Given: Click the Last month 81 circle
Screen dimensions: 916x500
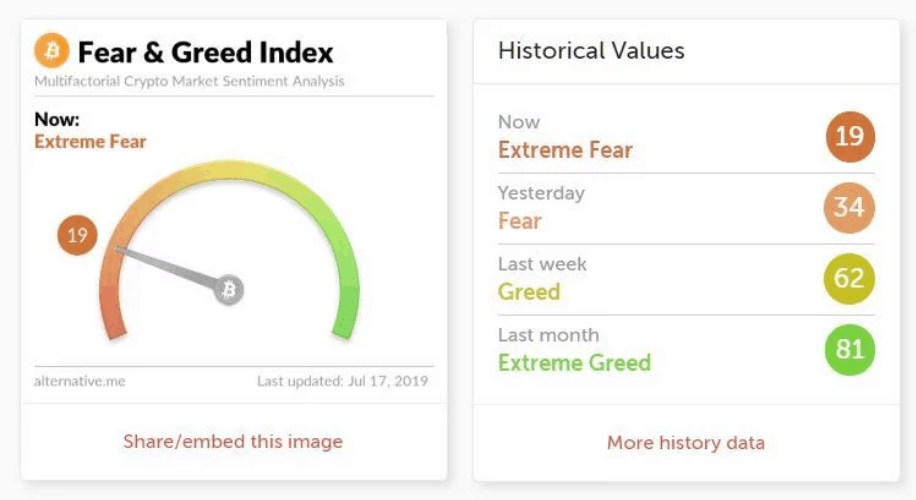Looking at the screenshot, I should 849,350.
